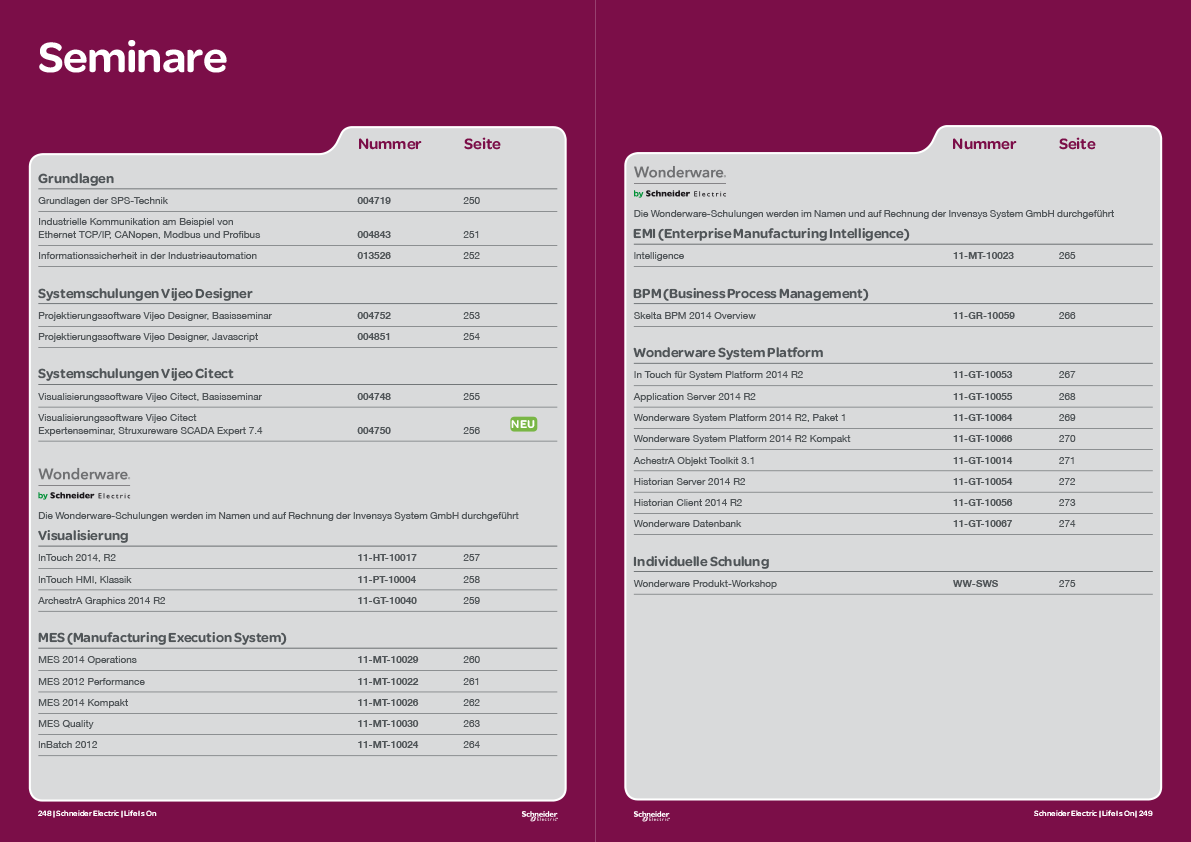Click course number 013526
The image size is (1191, 842).
pos(374,256)
